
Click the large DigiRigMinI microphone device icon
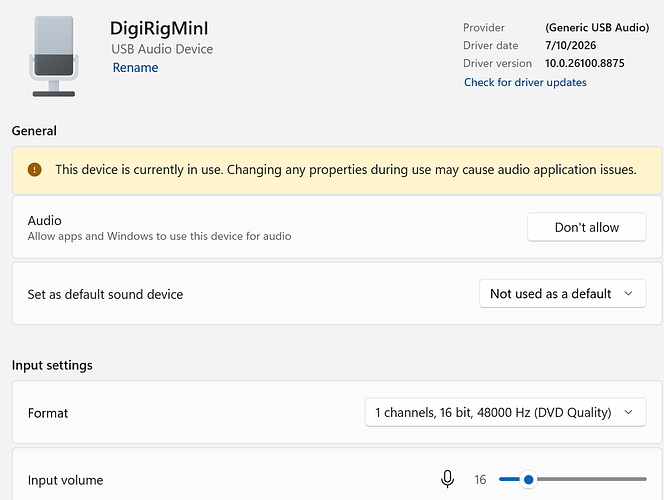click(54, 56)
